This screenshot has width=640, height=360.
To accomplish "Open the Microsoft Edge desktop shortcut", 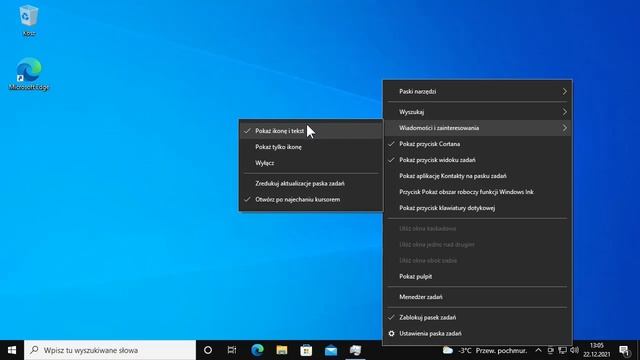I will (29, 74).
